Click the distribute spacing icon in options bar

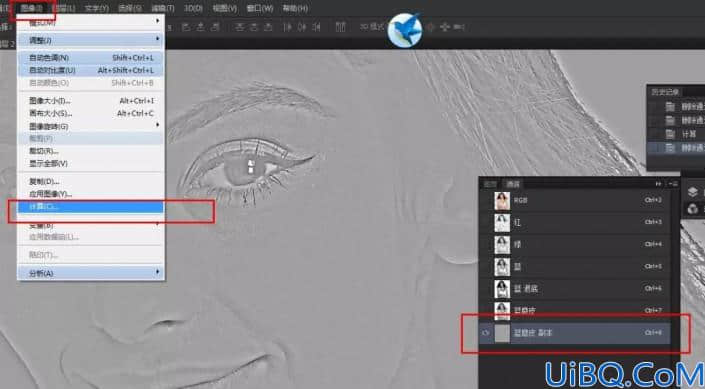point(341,27)
